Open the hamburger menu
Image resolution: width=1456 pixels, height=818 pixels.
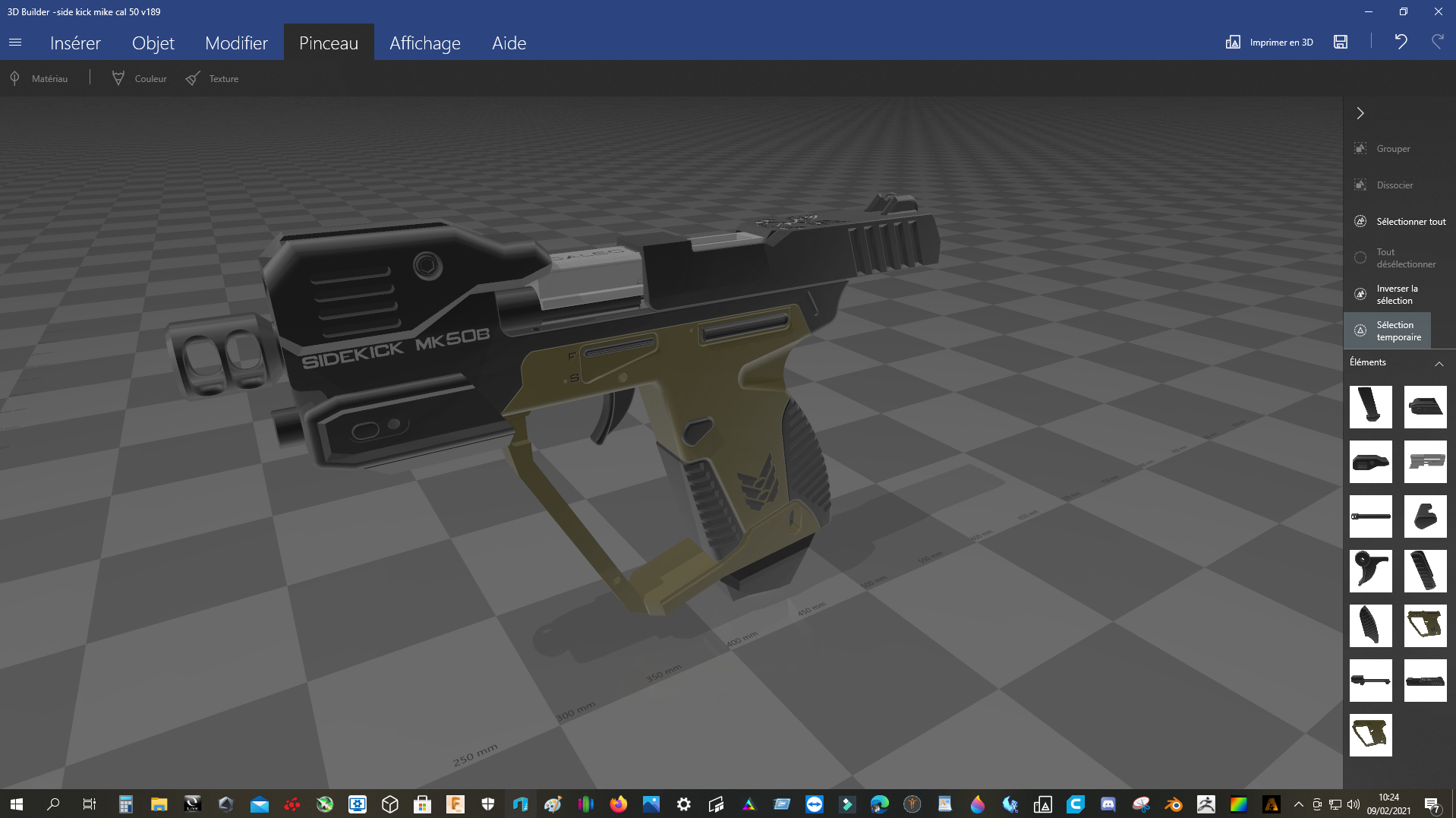[x=15, y=43]
